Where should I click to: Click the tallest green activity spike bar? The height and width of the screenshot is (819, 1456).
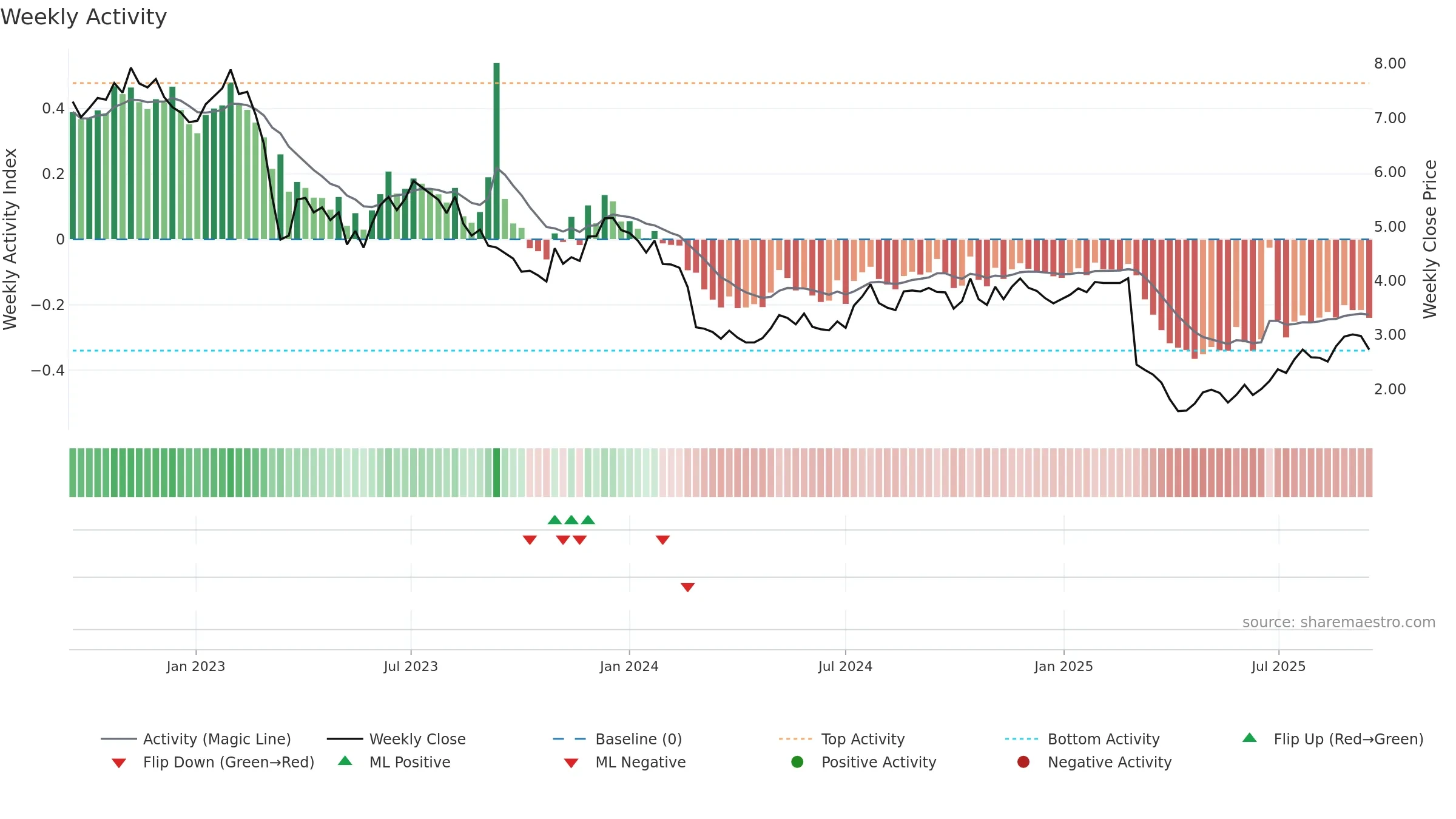coord(497,151)
